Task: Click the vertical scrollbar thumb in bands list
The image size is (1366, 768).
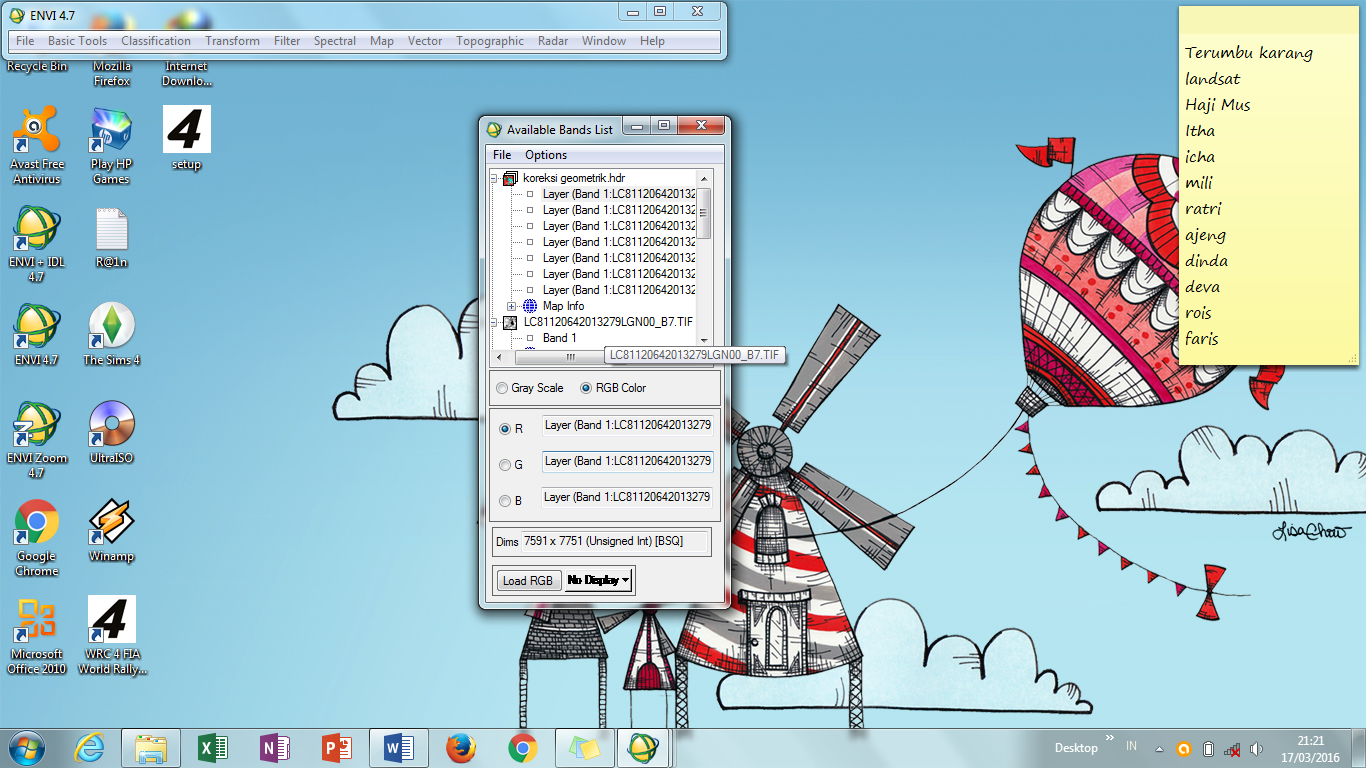Action: 704,213
